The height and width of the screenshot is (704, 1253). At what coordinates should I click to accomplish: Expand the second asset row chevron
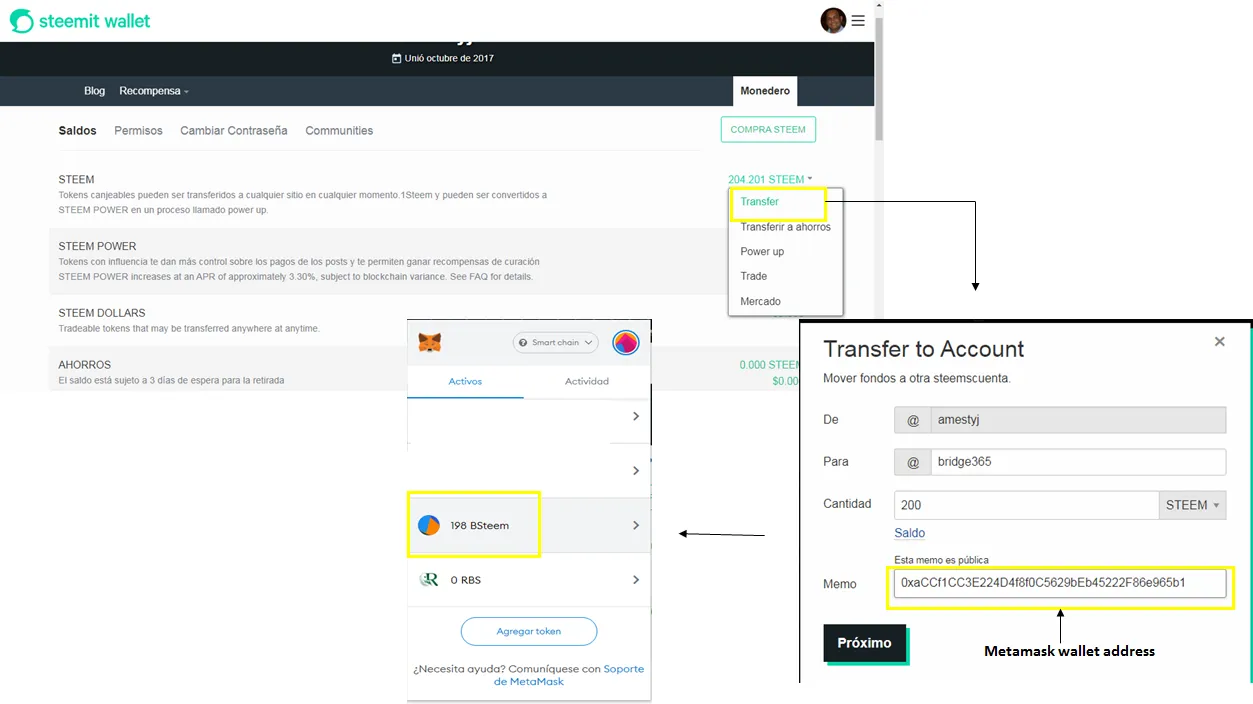636,470
